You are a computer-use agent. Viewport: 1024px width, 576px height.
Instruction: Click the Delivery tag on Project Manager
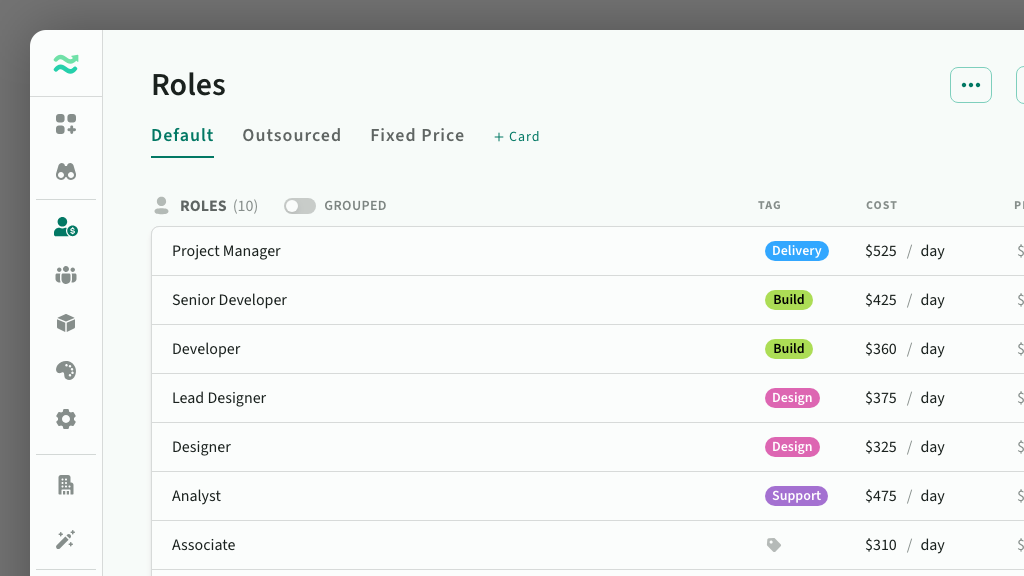[796, 251]
